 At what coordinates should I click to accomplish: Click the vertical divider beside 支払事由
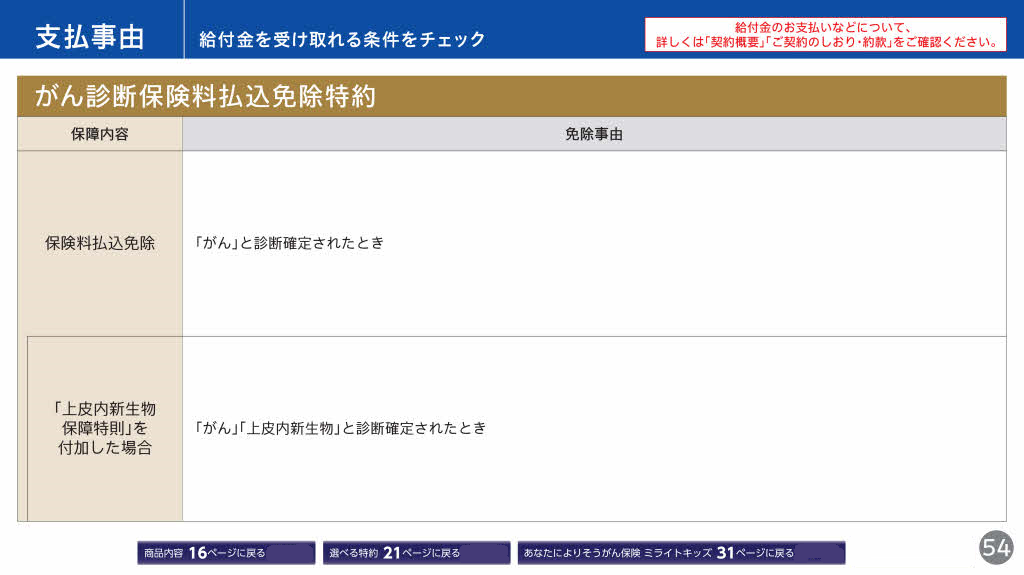(x=185, y=30)
